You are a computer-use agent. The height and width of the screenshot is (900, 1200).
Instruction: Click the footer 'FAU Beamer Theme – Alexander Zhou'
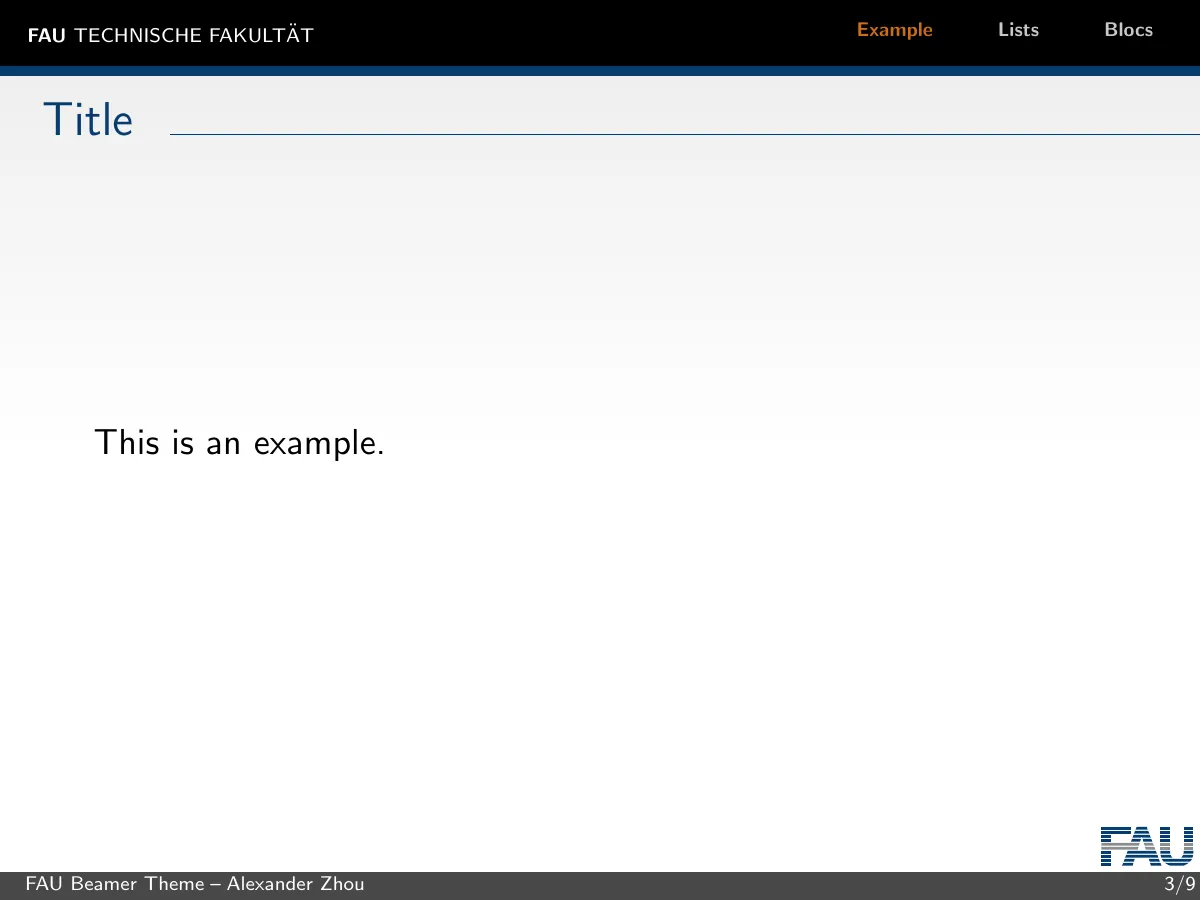tap(195, 884)
